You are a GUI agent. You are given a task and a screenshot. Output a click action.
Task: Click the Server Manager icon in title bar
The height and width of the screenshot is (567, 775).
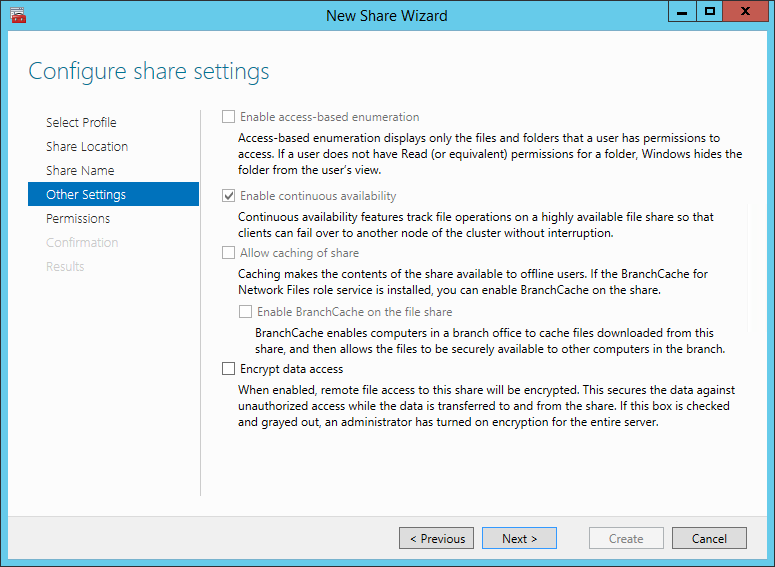click(18, 15)
